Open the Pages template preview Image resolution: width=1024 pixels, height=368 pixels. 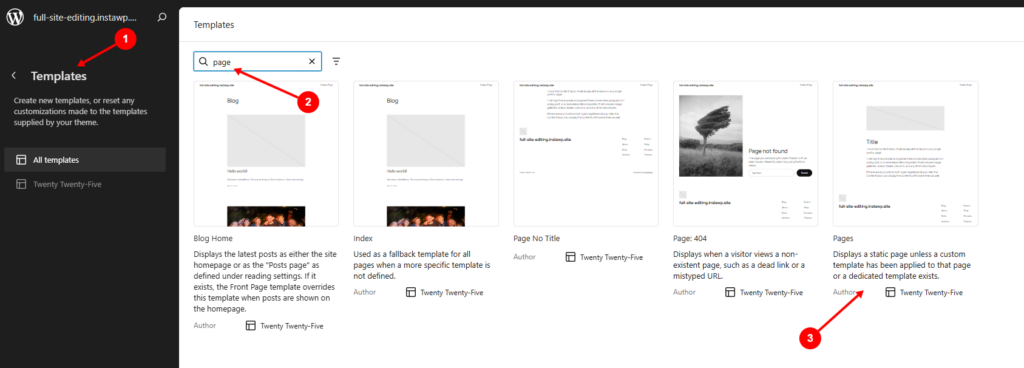click(905, 153)
